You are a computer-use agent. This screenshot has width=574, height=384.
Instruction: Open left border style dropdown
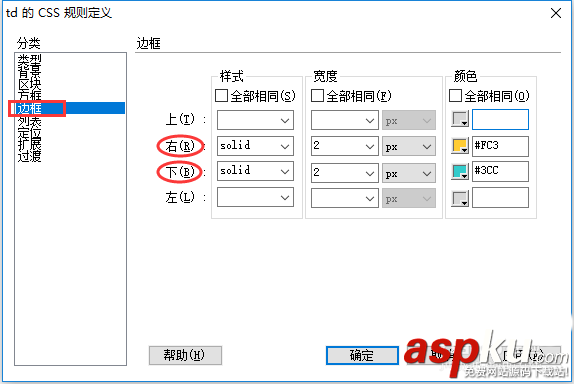pos(255,197)
